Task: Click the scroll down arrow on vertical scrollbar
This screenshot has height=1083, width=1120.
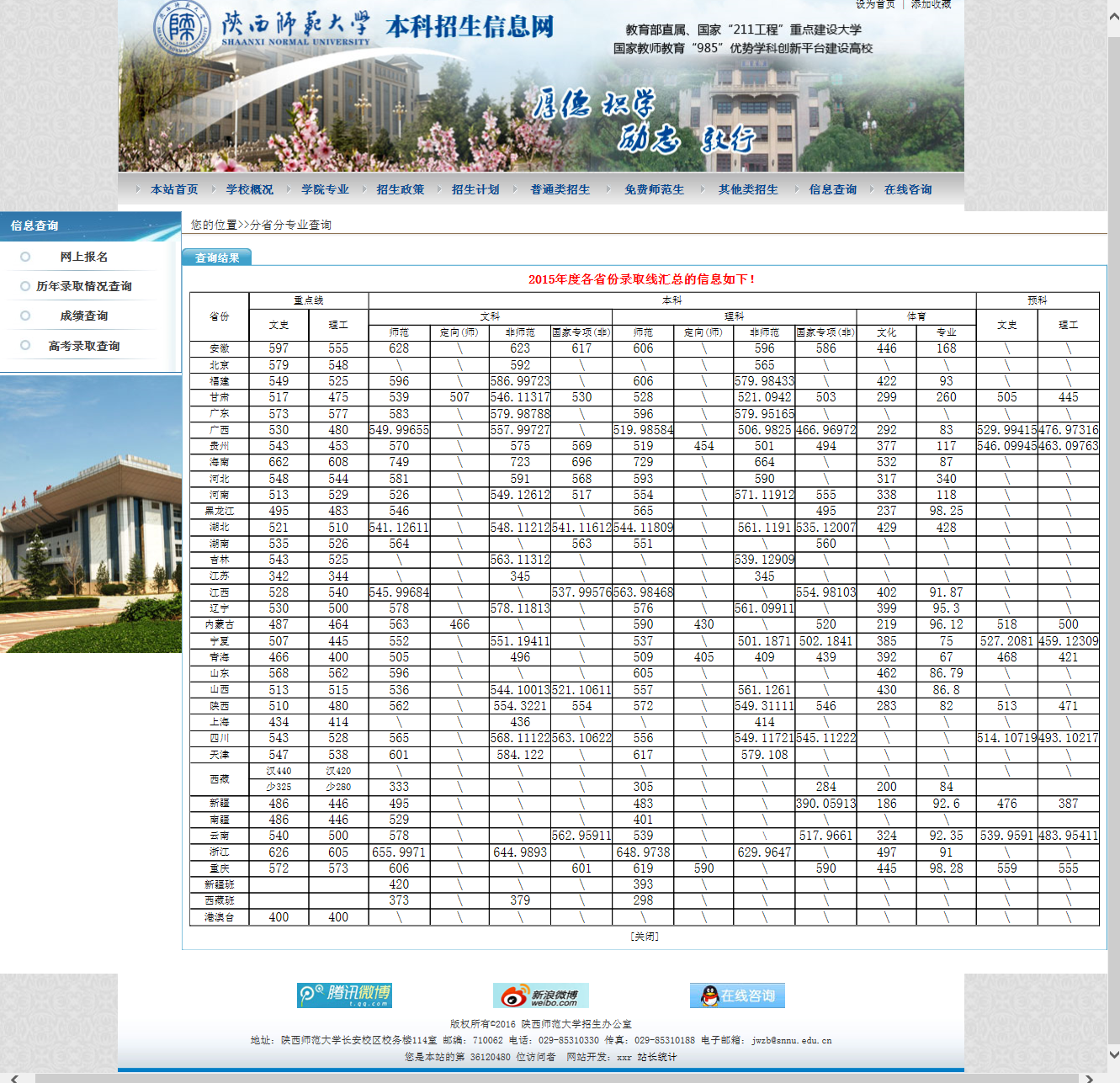Action: [x=1113, y=1054]
